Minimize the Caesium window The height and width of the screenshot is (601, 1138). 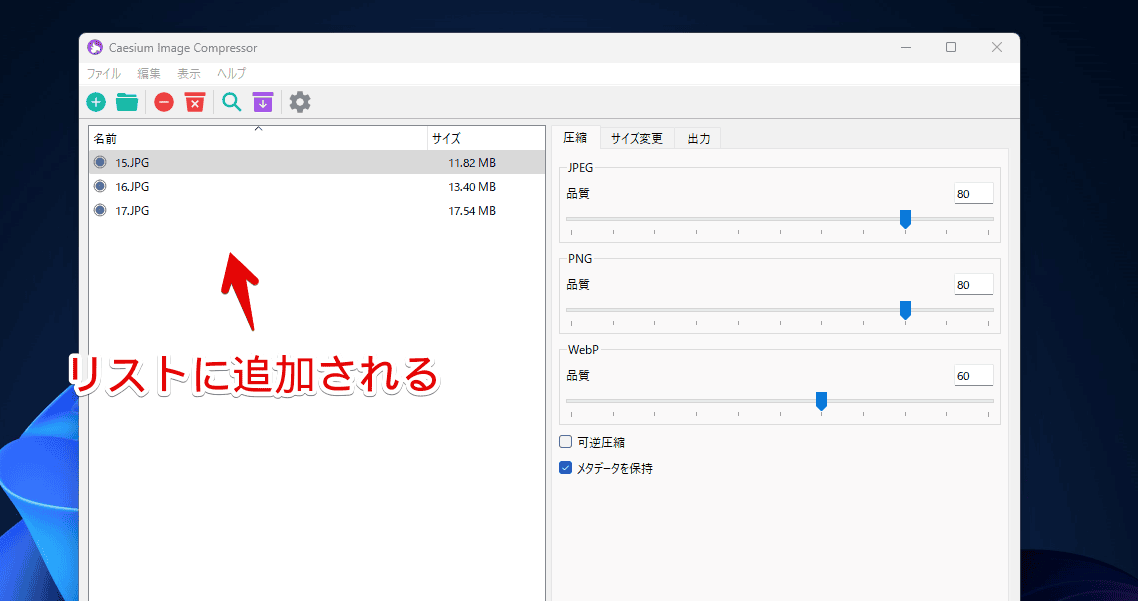point(906,48)
